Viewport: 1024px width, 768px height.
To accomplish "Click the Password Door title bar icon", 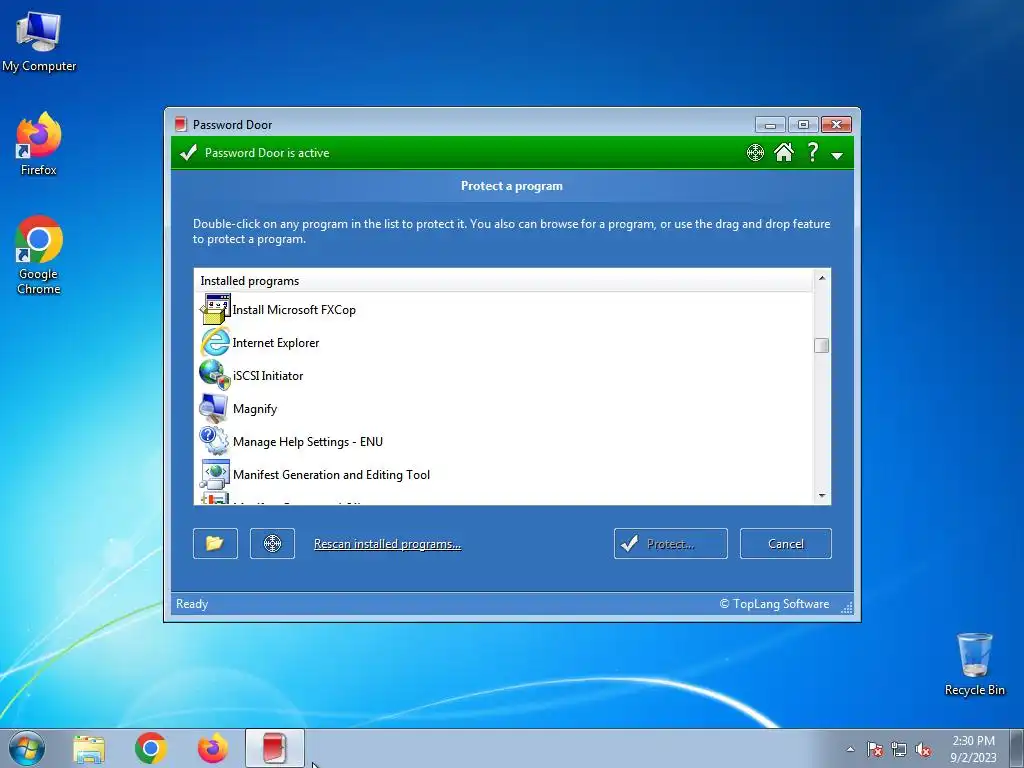I will [181, 124].
